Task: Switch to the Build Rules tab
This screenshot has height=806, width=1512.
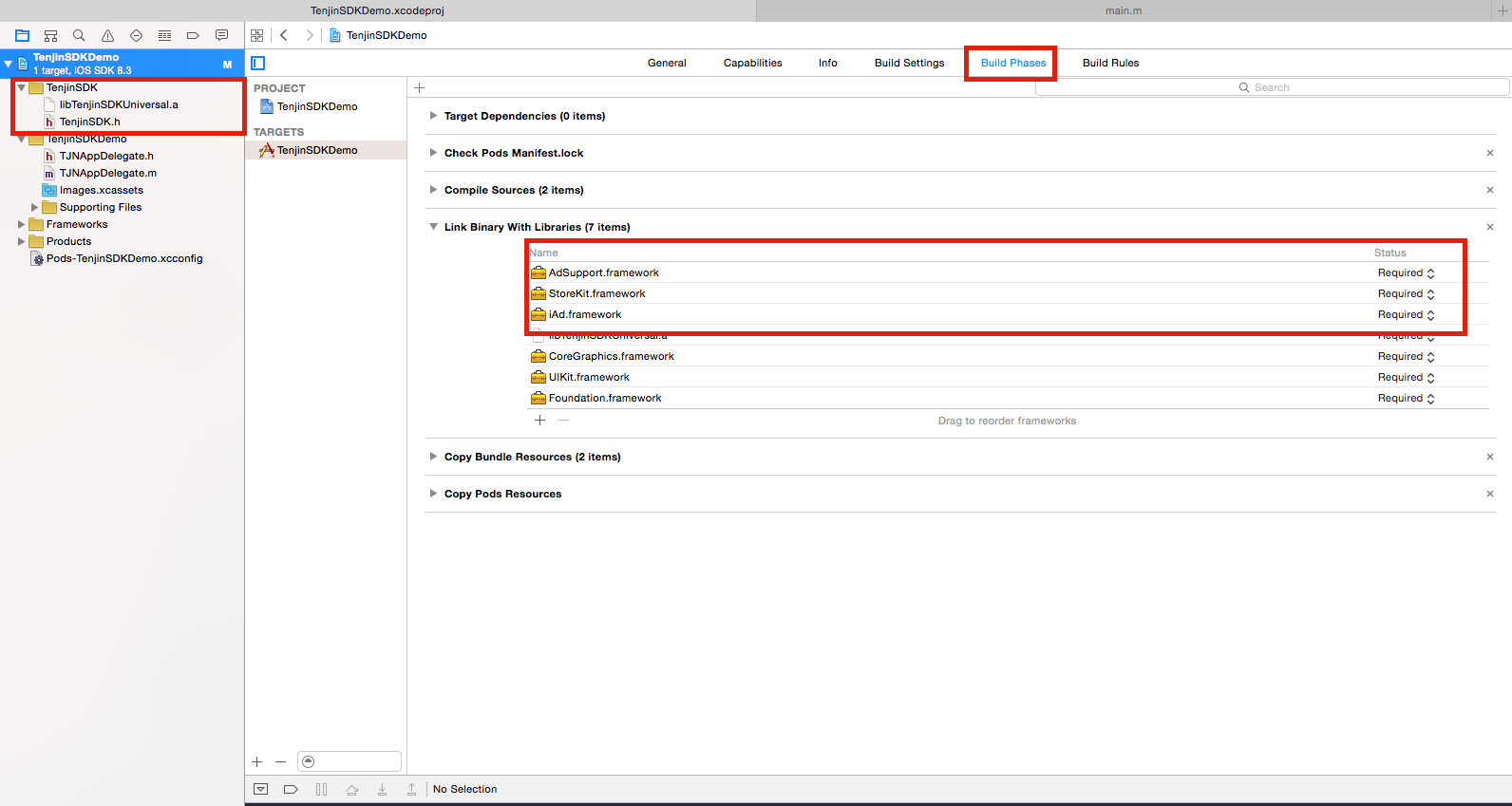Action: point(1111,63)
